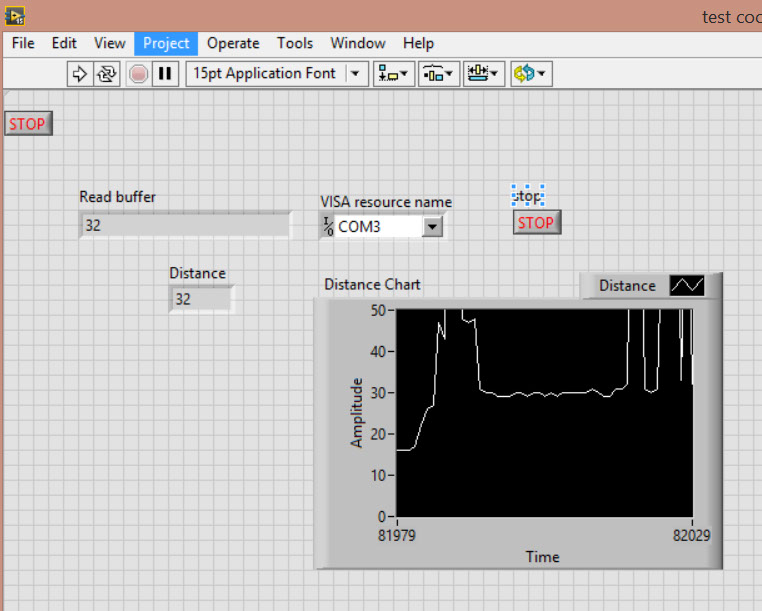Click the Run Continuously button
Viewport: 762px width, 611px height.
click(x=107, y=73)
